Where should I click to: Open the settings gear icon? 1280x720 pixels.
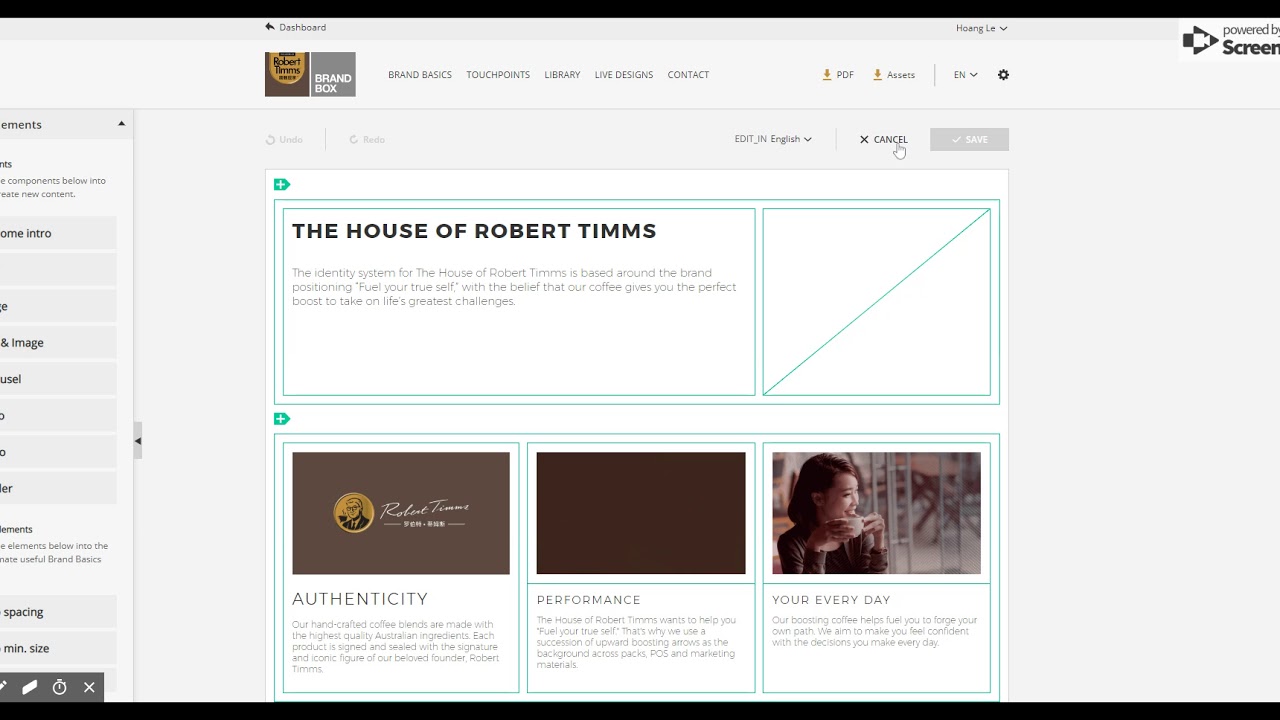pos(1003,75)
